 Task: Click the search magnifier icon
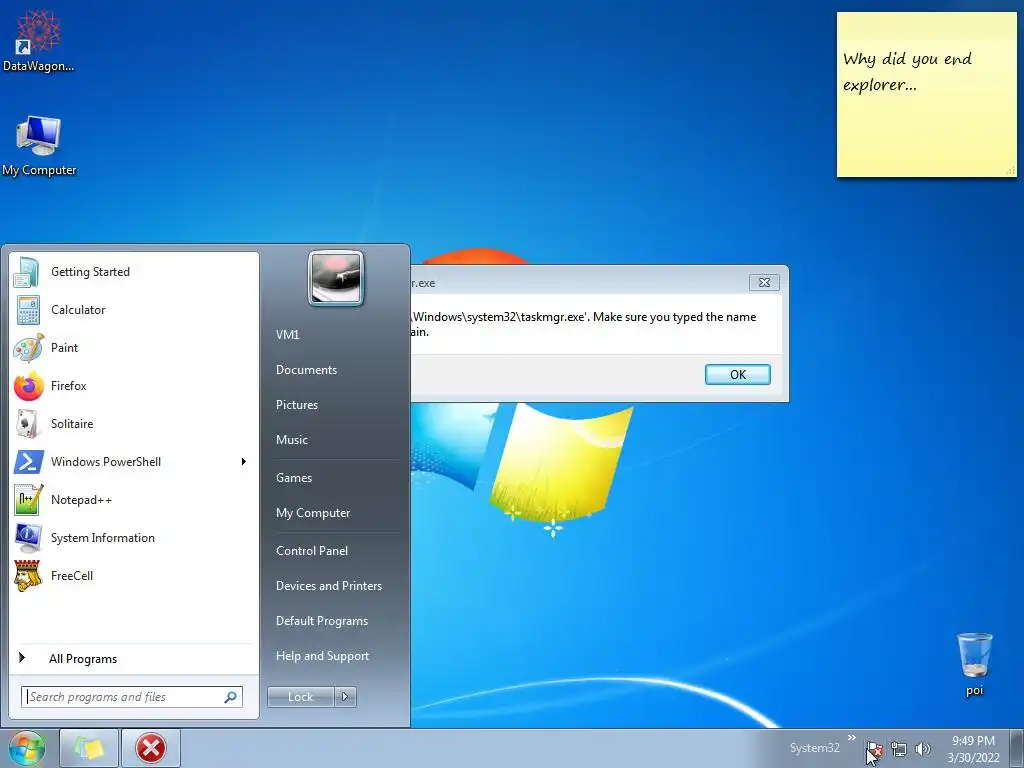[x=231, y=697]
